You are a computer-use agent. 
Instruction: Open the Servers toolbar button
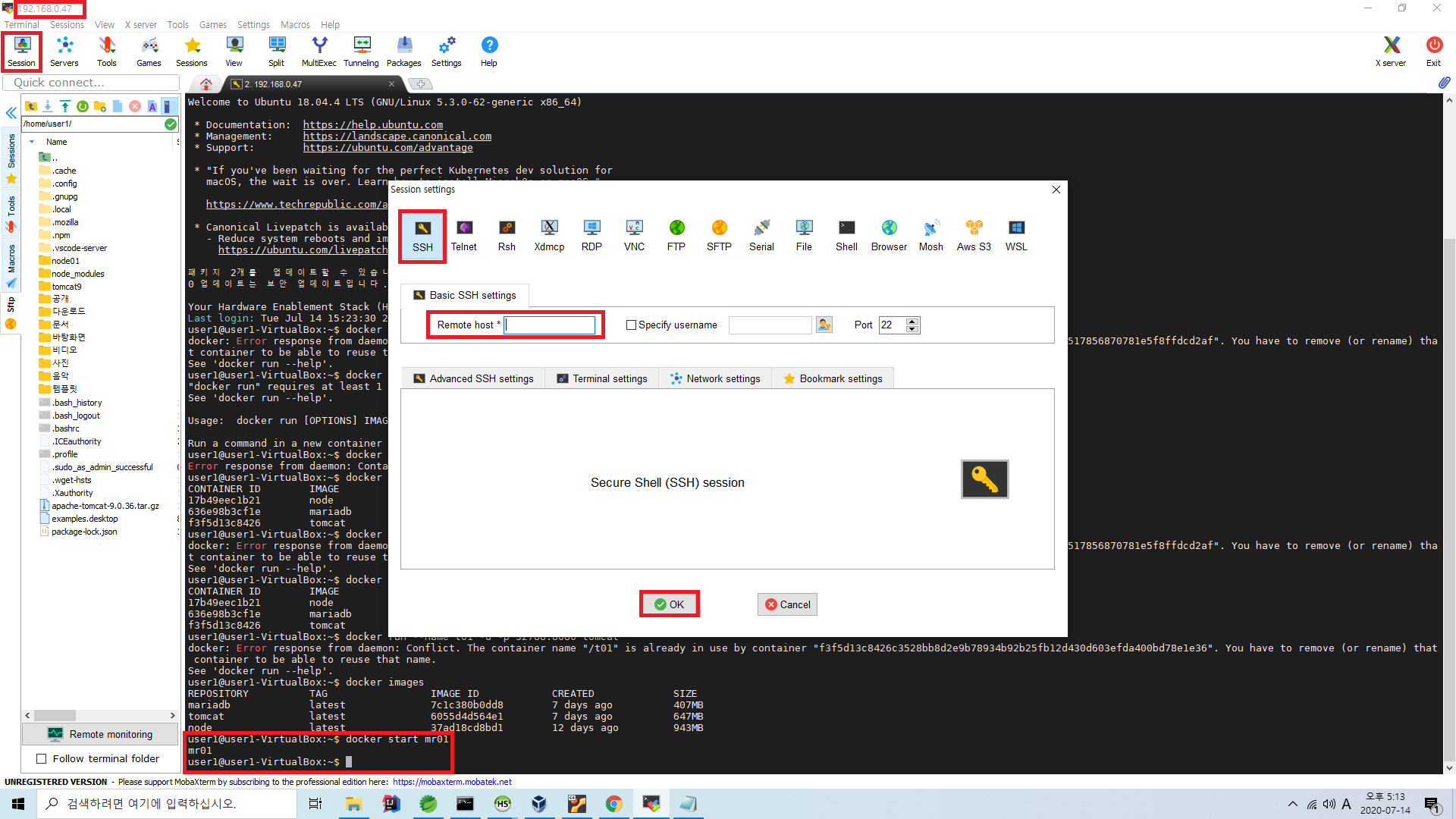tap(64, 52)
